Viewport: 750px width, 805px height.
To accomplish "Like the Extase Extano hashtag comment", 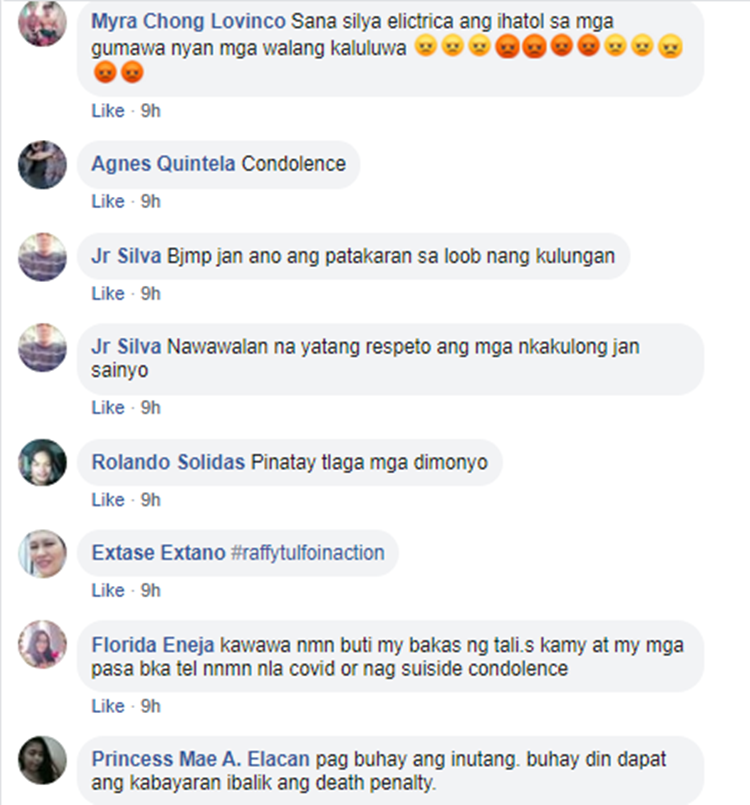I will (x=108, y=590).
